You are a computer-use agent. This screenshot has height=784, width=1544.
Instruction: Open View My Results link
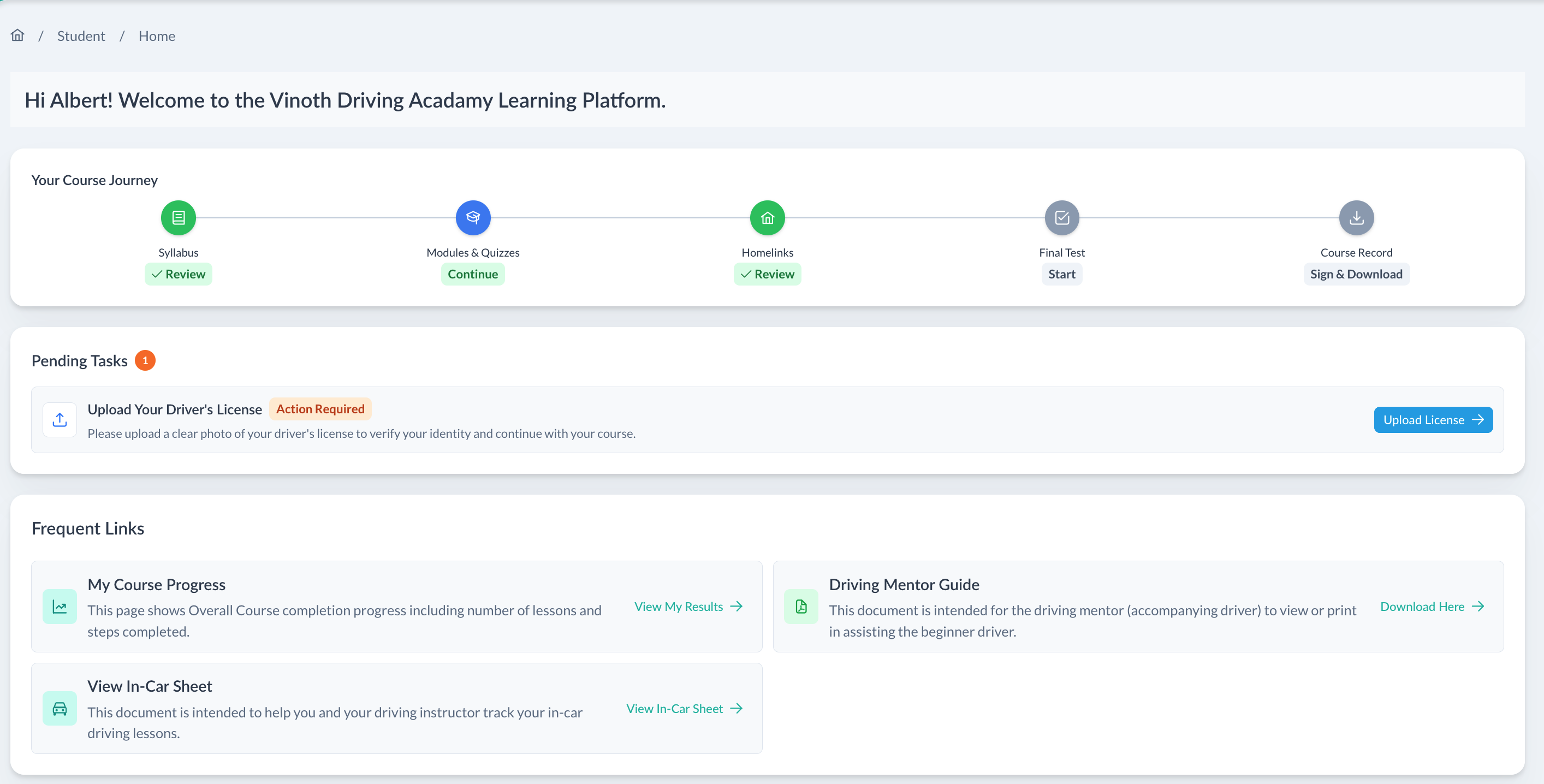point(688,607)
